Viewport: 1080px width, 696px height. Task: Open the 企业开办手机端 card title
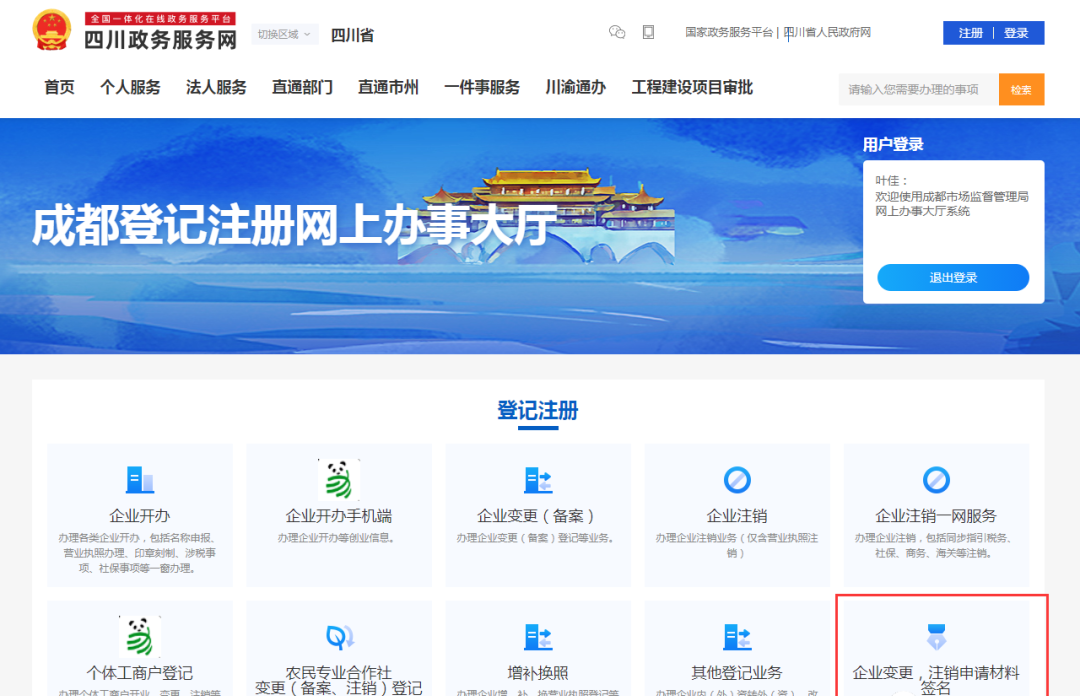click(339, 516)
